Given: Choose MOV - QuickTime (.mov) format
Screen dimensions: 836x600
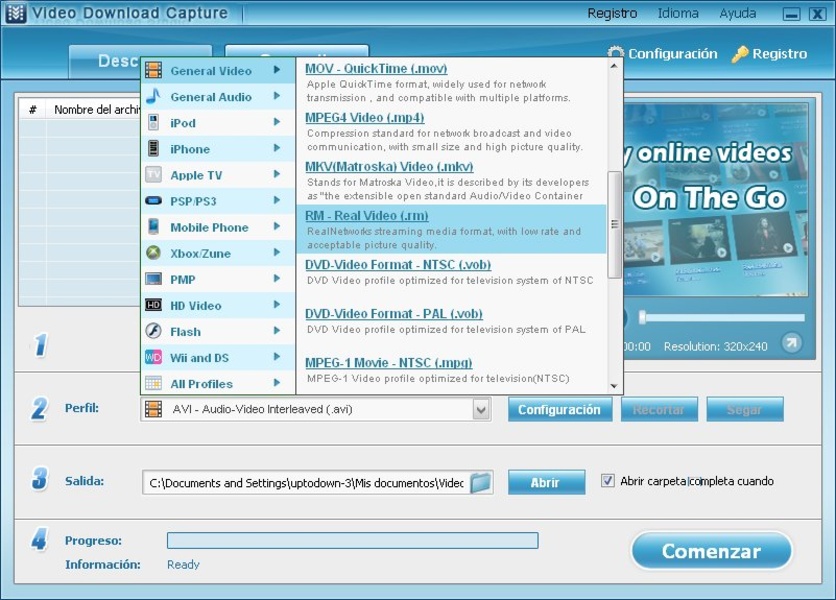Looking at the screenshot, I should coord(376,68).
